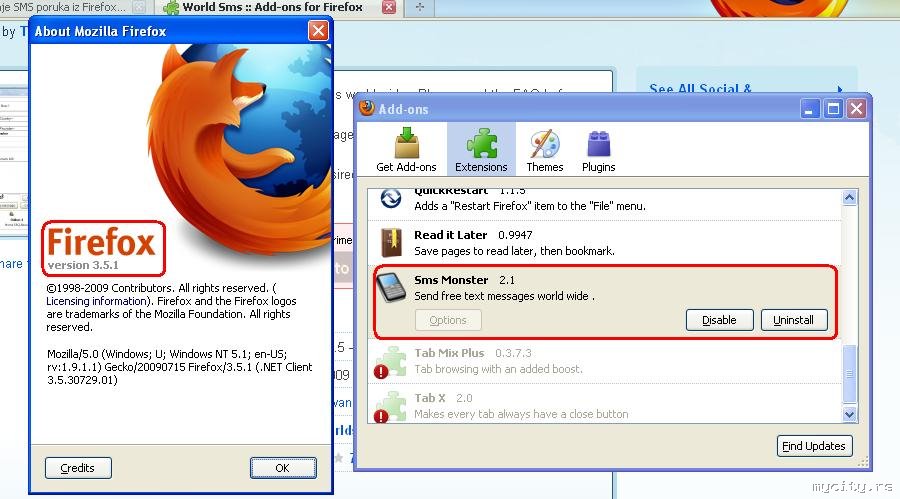Select the Sms Monster phone icon
This screenshot has height=499, width=900.
391,287
